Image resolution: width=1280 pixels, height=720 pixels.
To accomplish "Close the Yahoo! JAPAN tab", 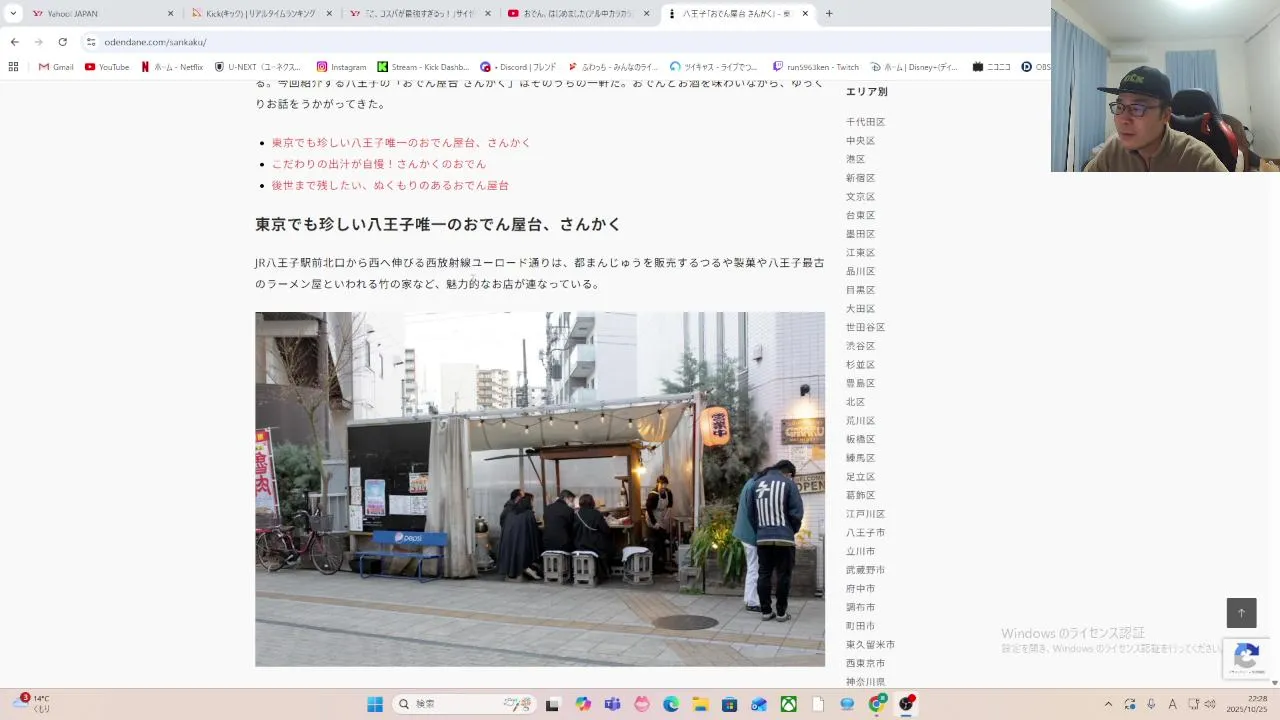I will [x=170, y=14].
